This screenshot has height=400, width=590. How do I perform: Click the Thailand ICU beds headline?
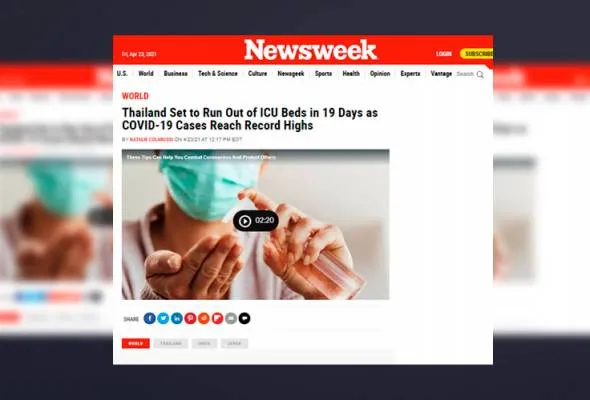[250, 119]
